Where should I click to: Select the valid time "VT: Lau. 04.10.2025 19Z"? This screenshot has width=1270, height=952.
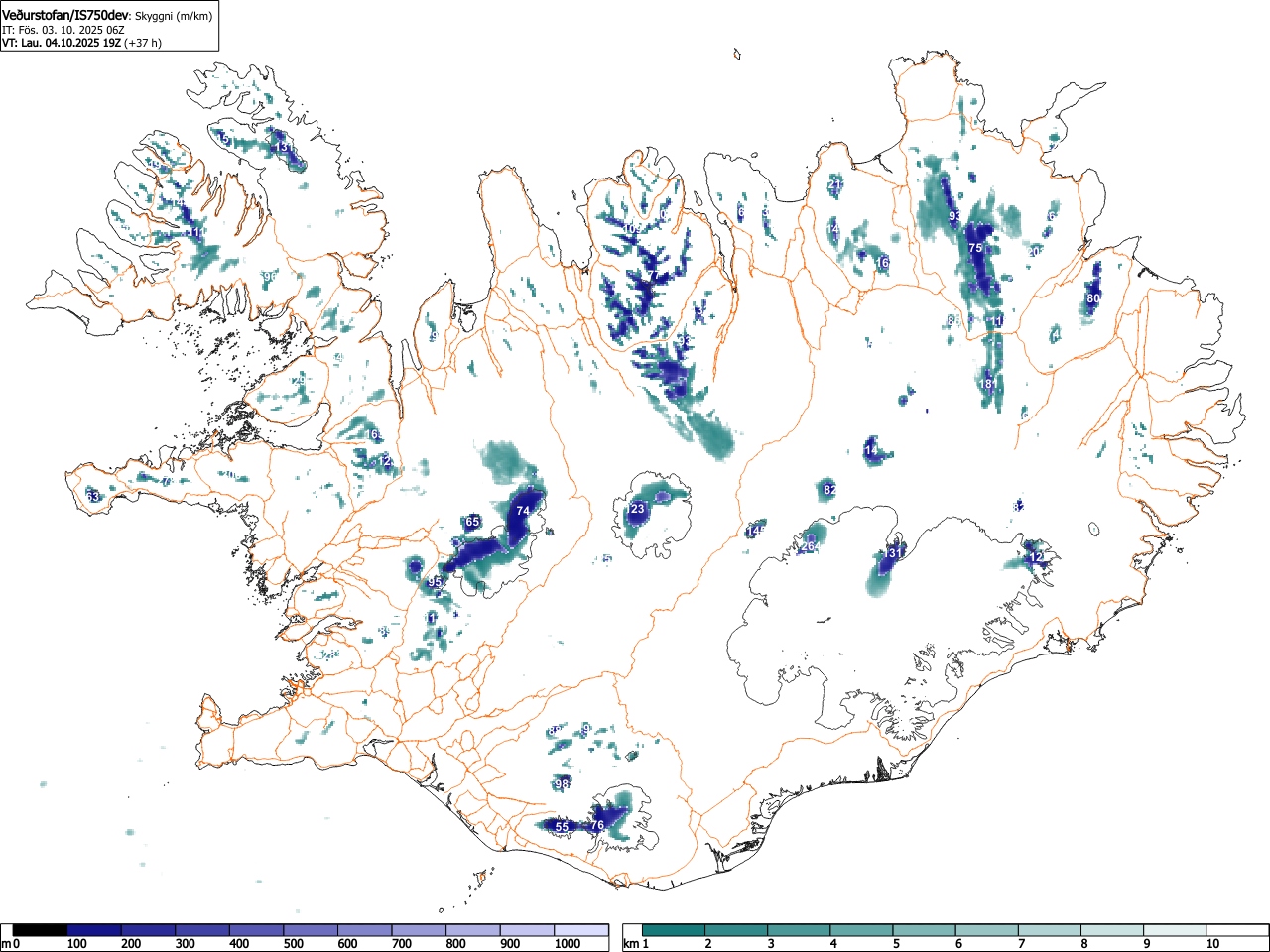click(62, 43)
